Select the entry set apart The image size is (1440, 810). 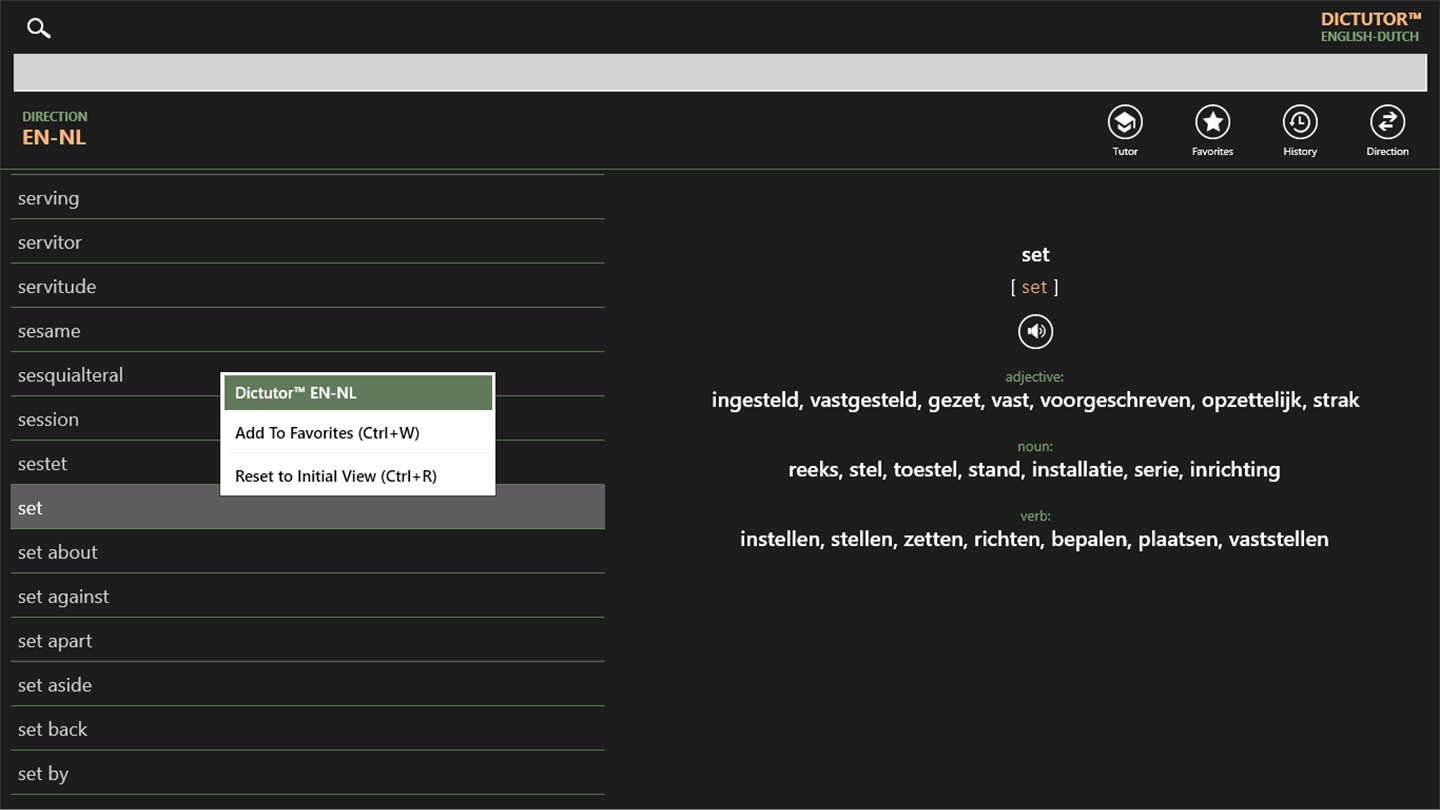[308, 641]
